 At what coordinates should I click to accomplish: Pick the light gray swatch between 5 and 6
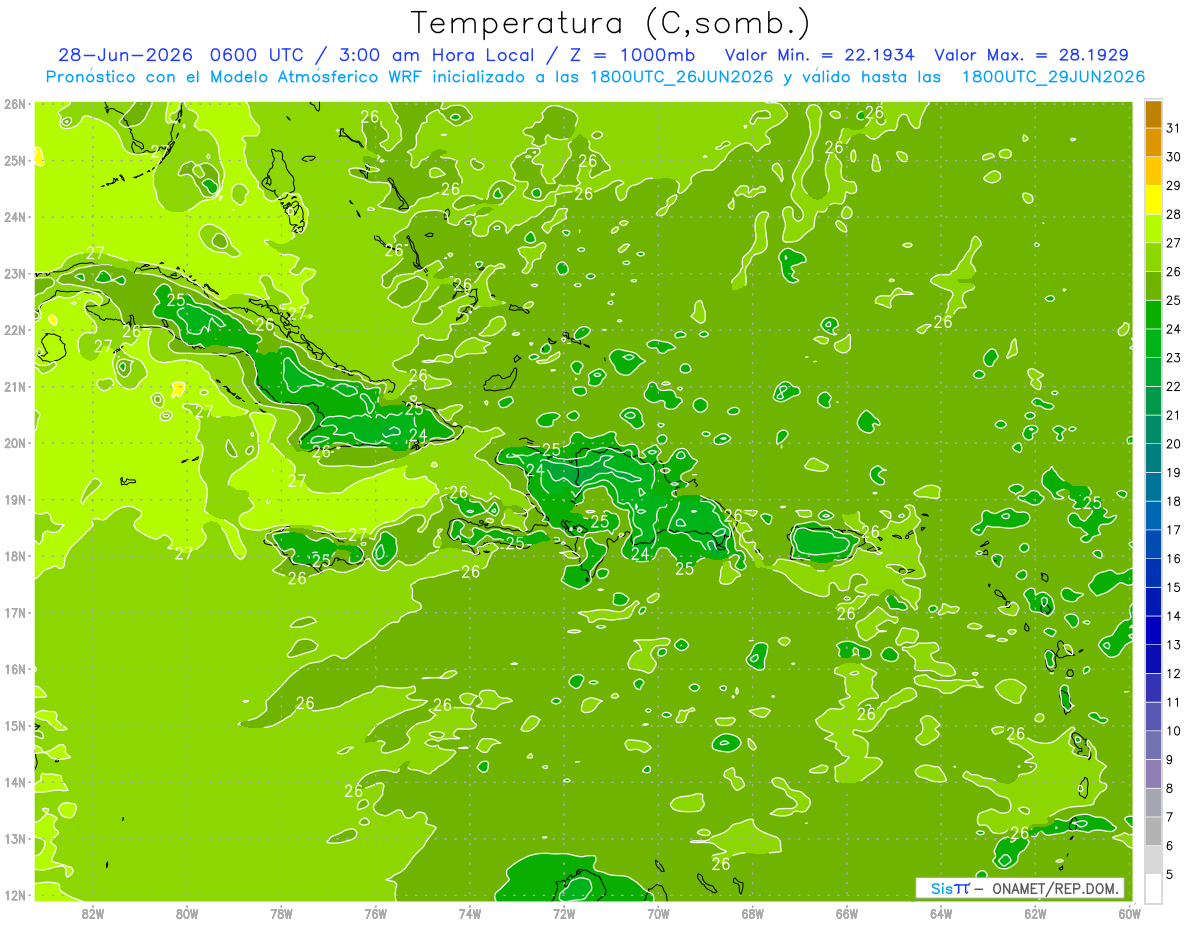coord(1153,860)
